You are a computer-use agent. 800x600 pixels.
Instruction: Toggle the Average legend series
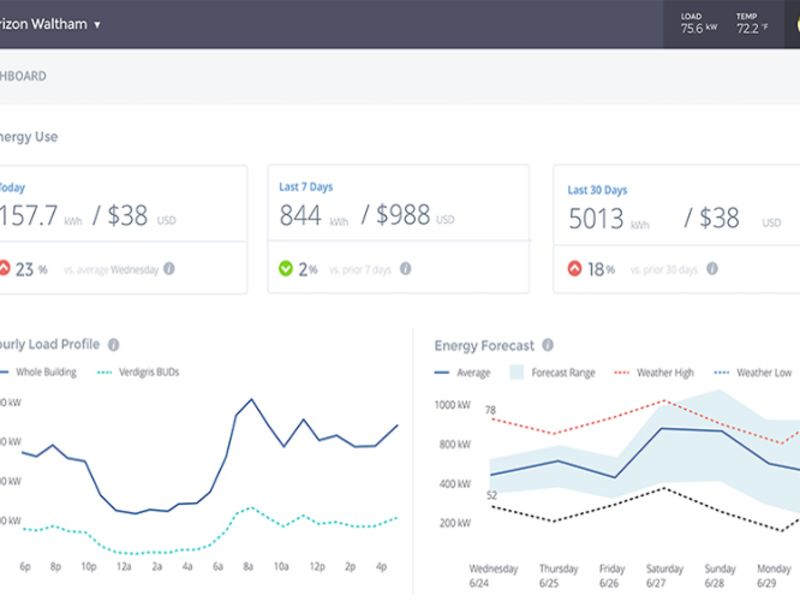click(x=462, y=372)
